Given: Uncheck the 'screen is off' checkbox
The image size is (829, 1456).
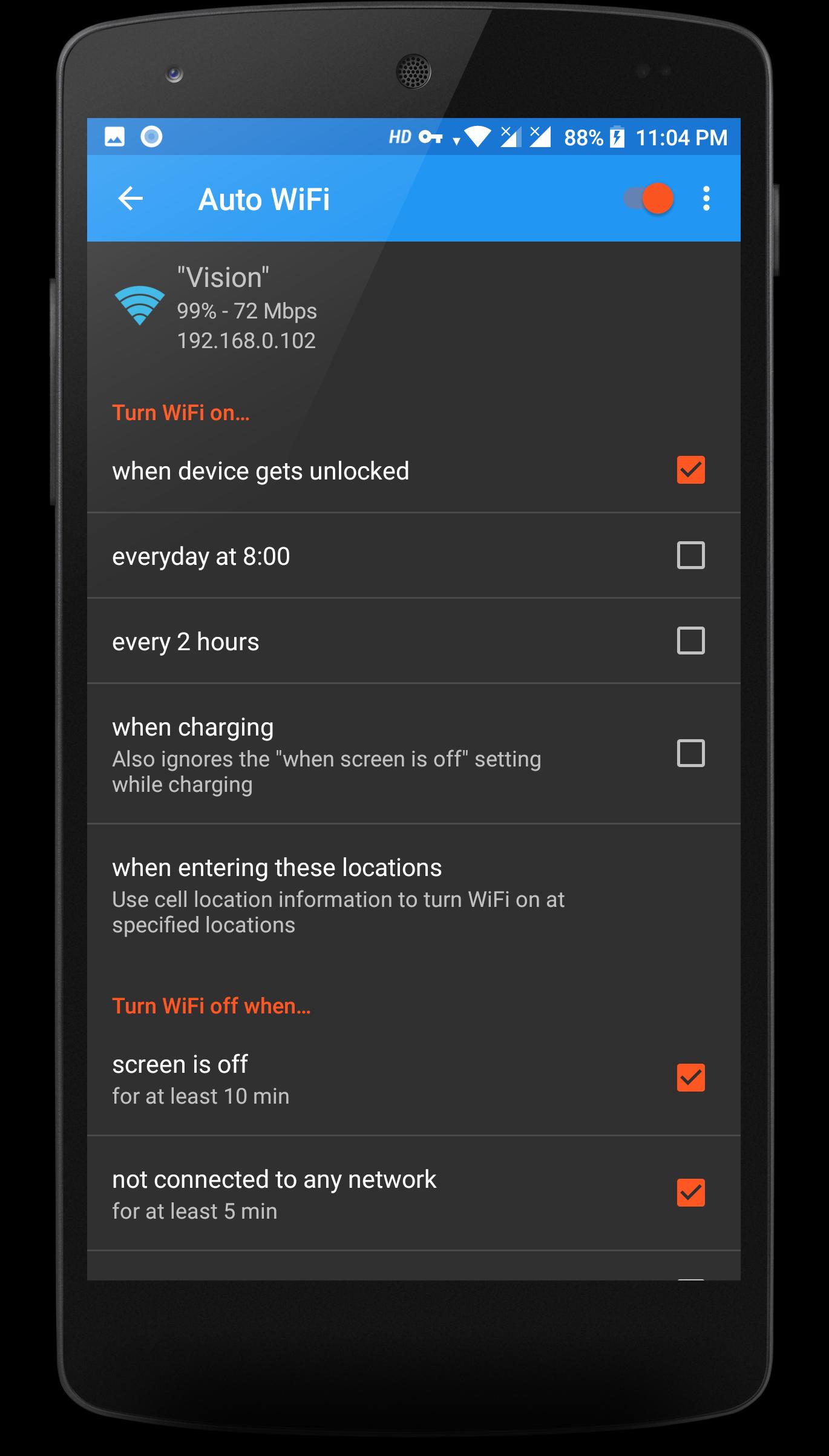Looking at the screenshot, I should coord(690,1078).
